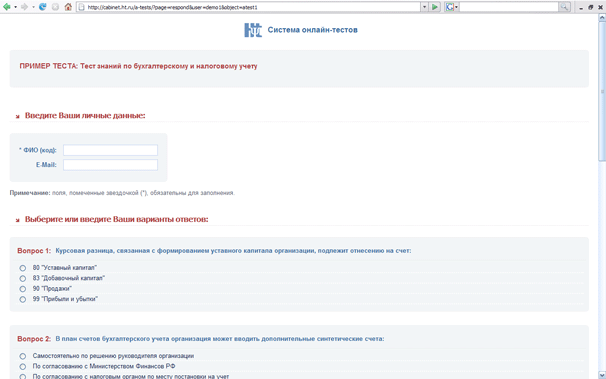606x379 pixels.
Task: Restore down the browser window
Action: tap(591, 7)
